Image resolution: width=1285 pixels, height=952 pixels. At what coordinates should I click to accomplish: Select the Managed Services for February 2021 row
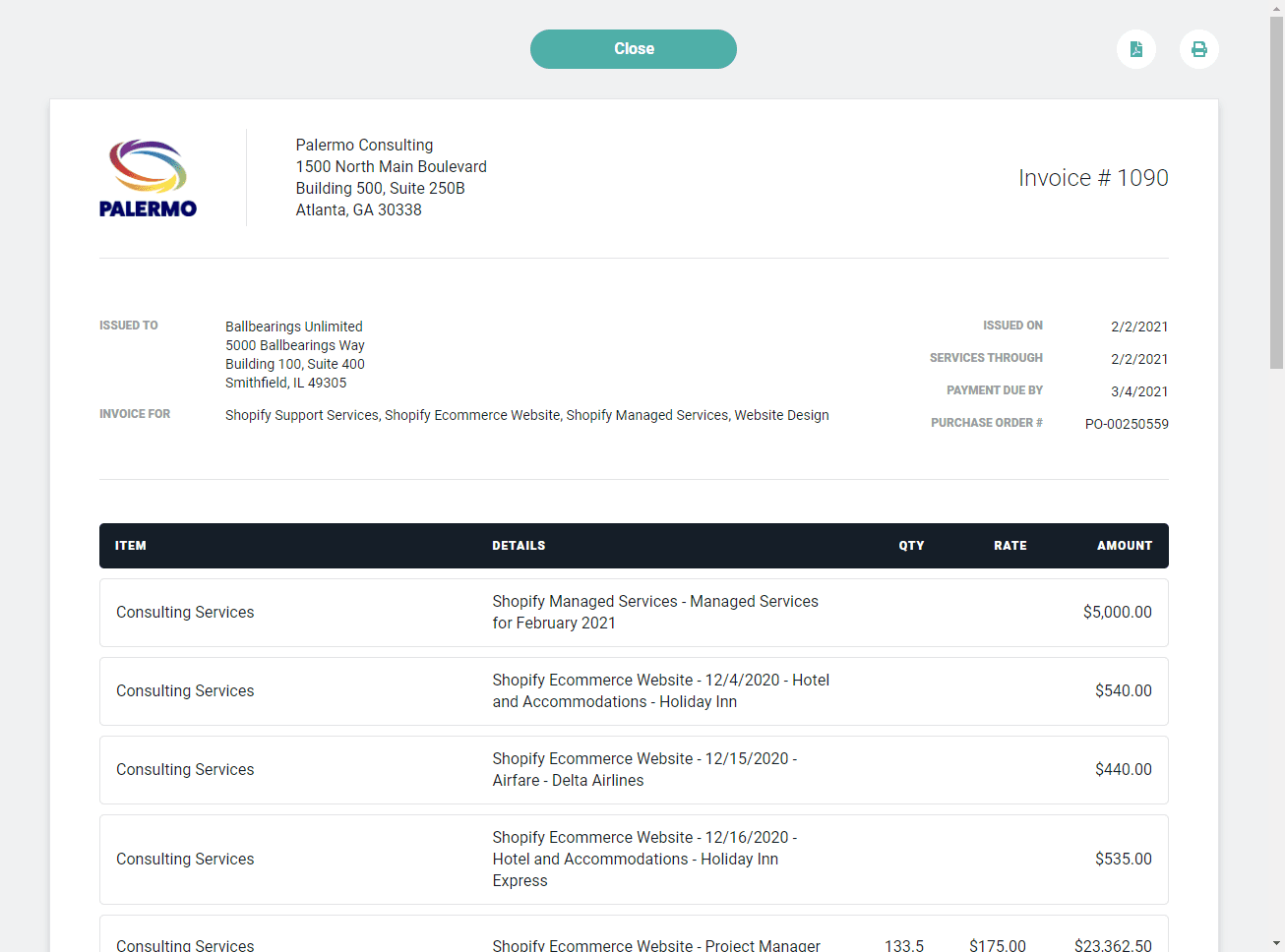(634, 613)
